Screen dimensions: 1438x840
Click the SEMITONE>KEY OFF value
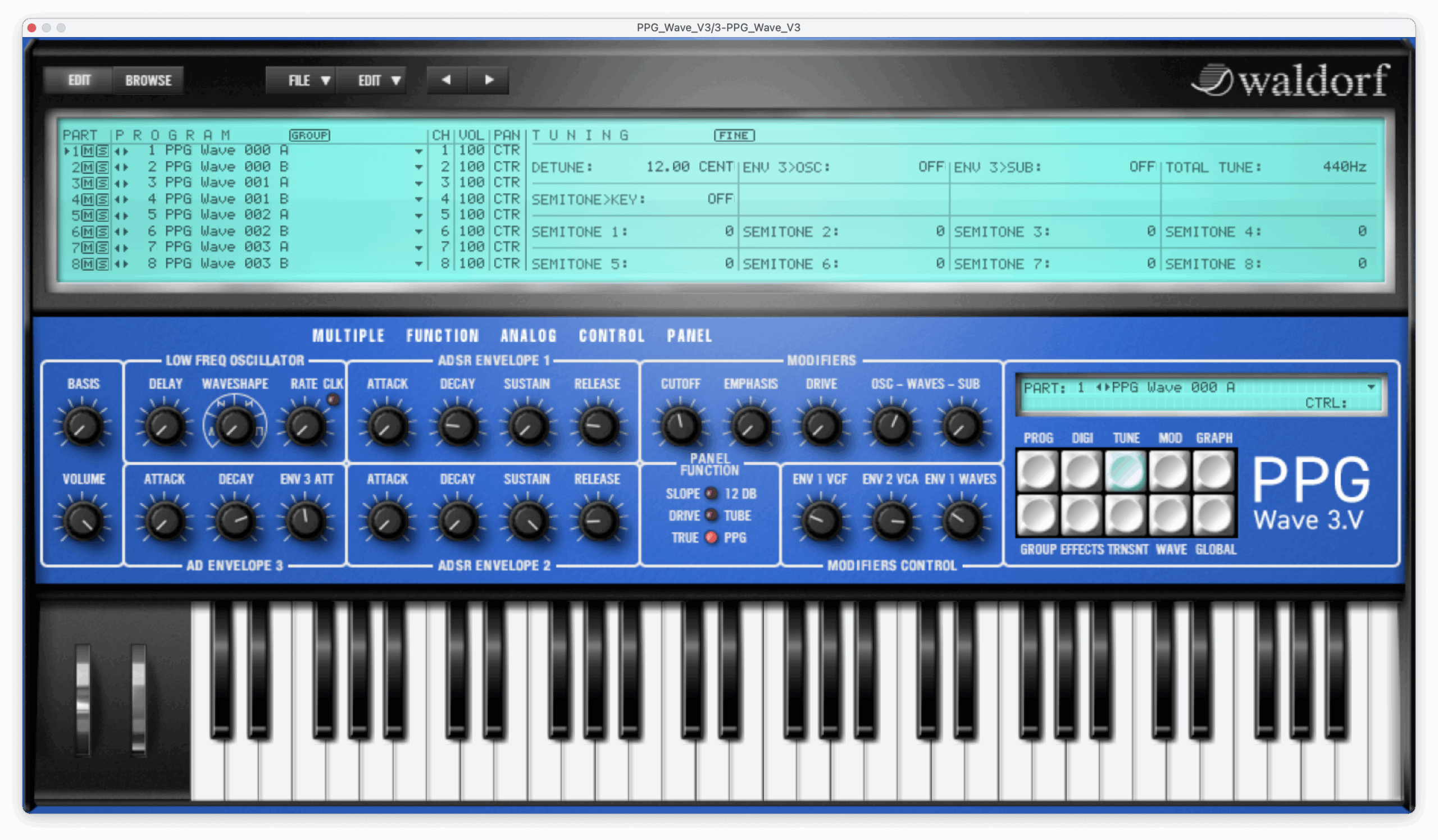(x=720, y=199)
